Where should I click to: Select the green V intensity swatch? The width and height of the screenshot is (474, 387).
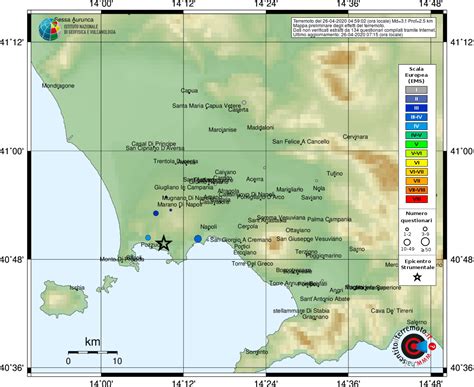pos(416,144)
